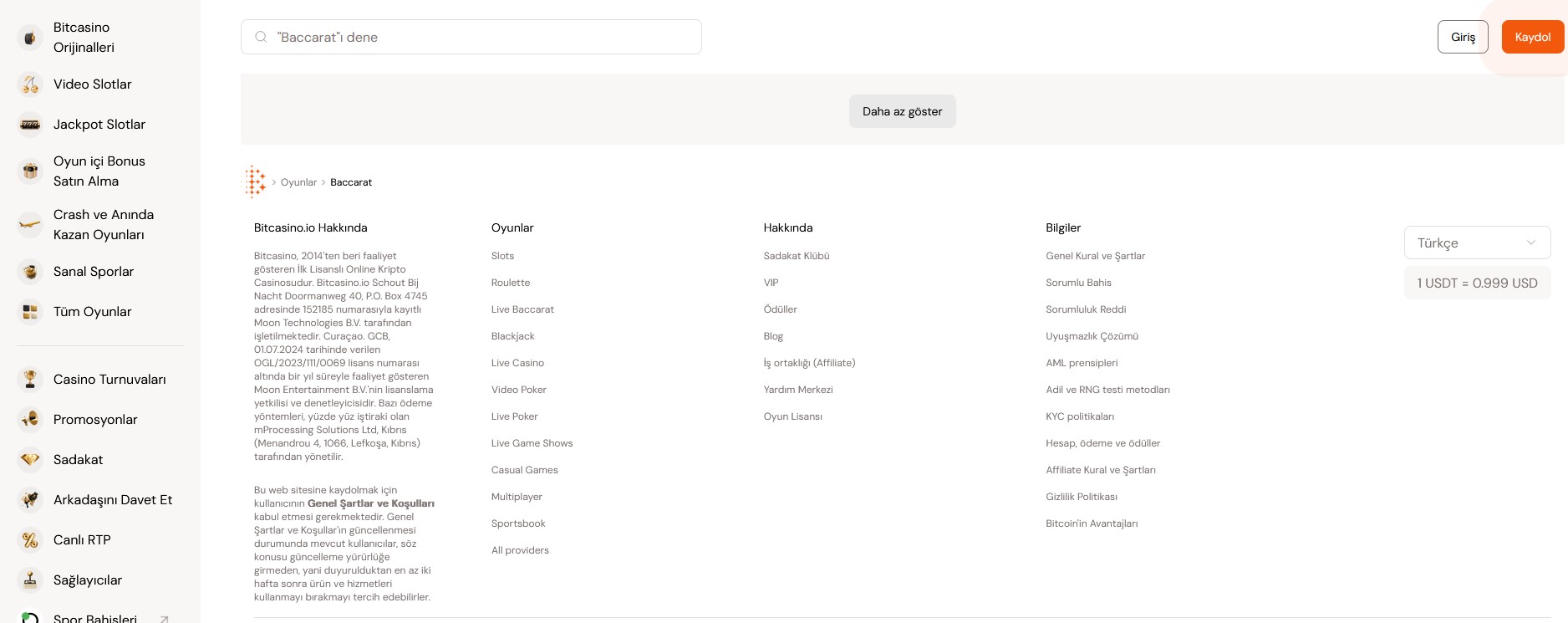
Task: Open the Video Slotlar menu entry
Action: point(93,84)
